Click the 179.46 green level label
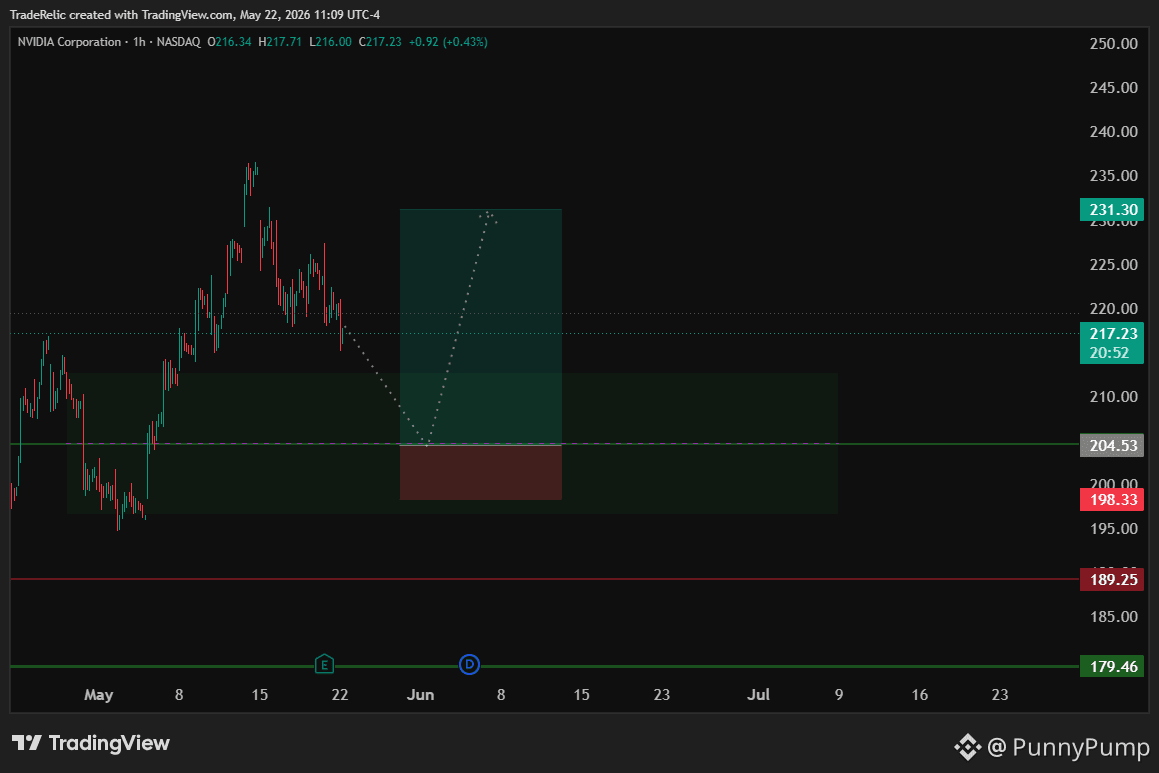This screenshot has height=773, width=1159. (1112, 667)
